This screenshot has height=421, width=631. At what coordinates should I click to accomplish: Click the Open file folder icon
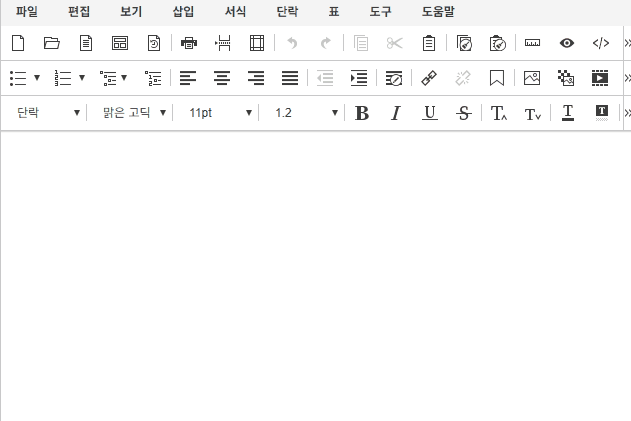(52, 43)
